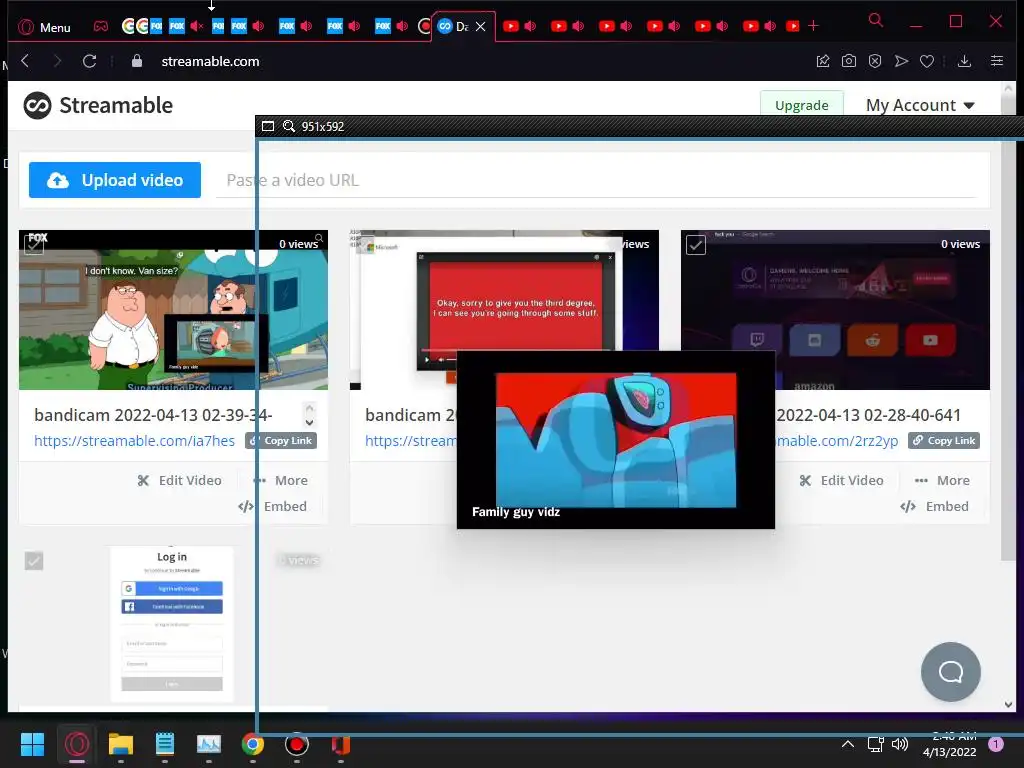The image size is (1024, 768).
Task: Open More options on the ia7hes card
Action: click(281, 481)
